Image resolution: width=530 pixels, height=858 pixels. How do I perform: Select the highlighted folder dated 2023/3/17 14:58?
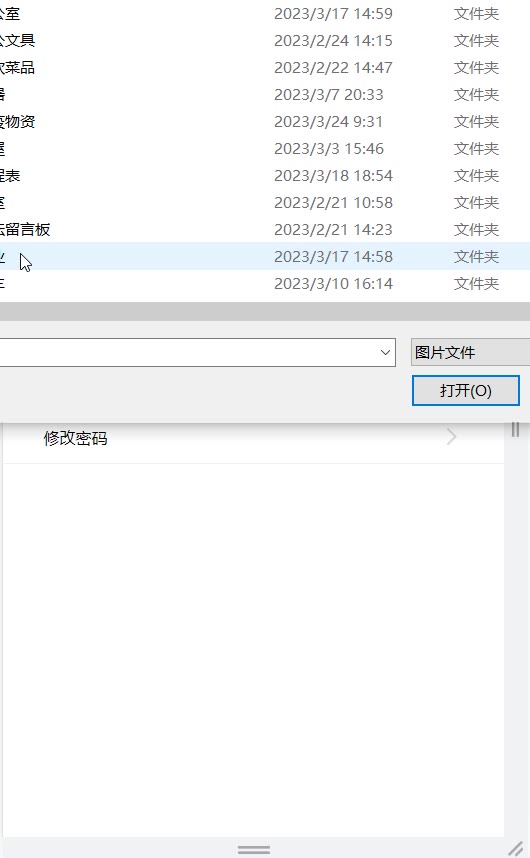(x=265, y=257)
